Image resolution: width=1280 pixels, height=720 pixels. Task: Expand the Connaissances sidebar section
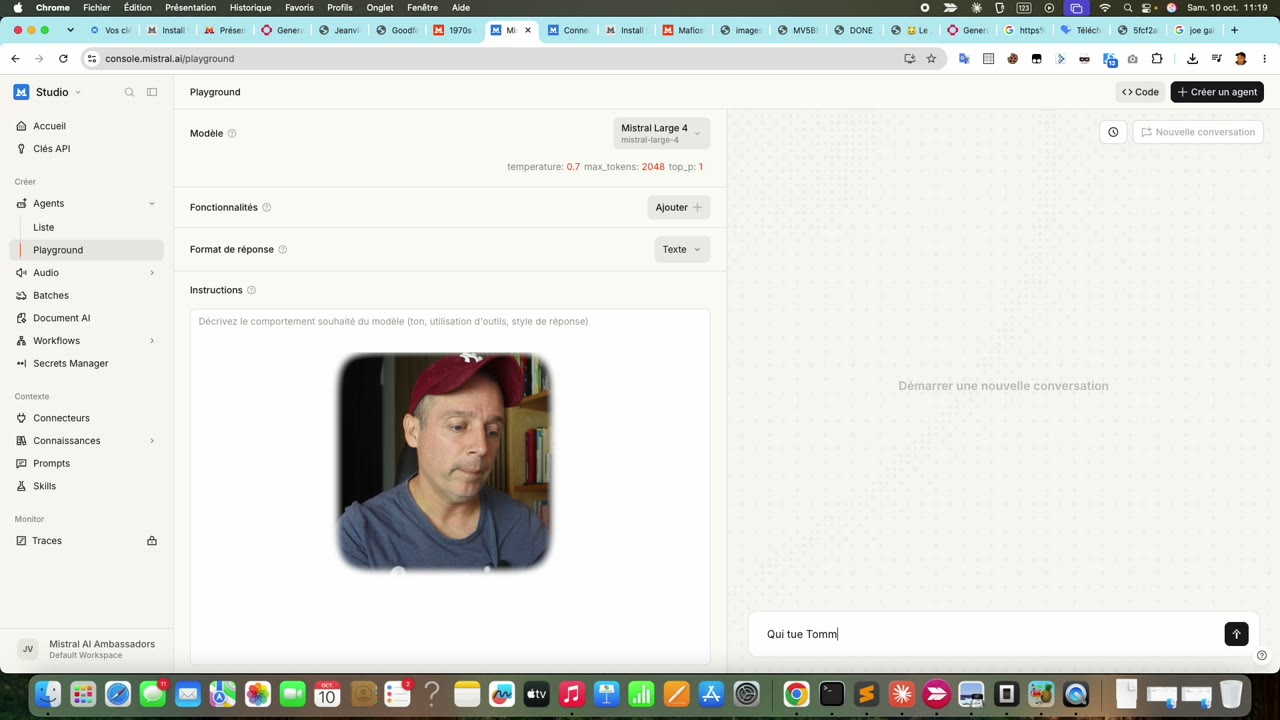click(x=152, y=441)
